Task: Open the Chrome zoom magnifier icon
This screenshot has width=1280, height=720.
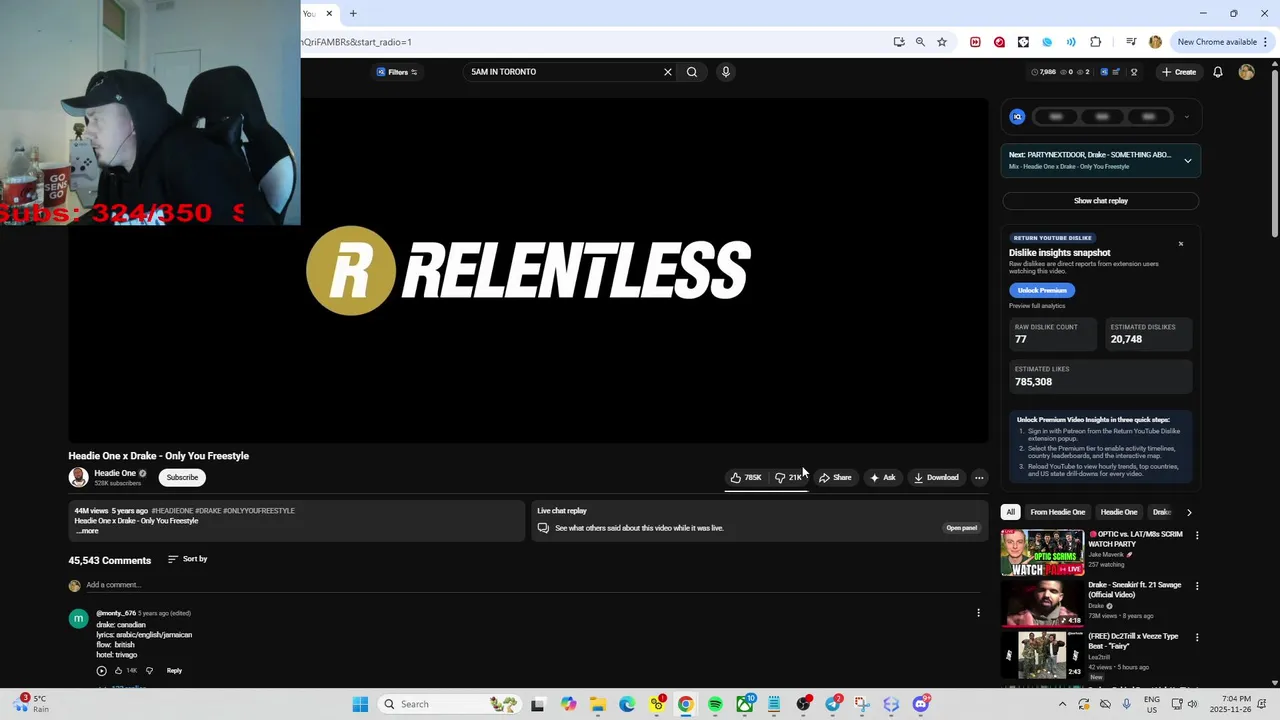Action: (x=920, y=42)
